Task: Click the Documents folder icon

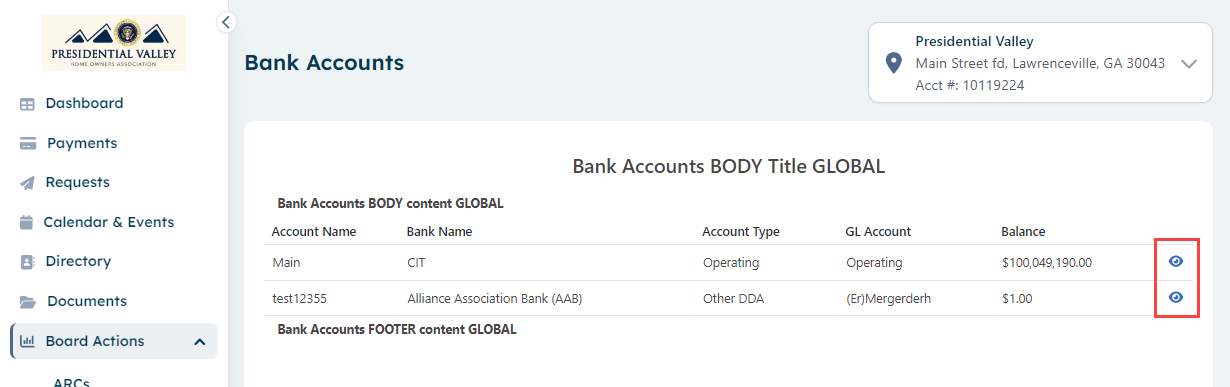Action: click(28, 301)
